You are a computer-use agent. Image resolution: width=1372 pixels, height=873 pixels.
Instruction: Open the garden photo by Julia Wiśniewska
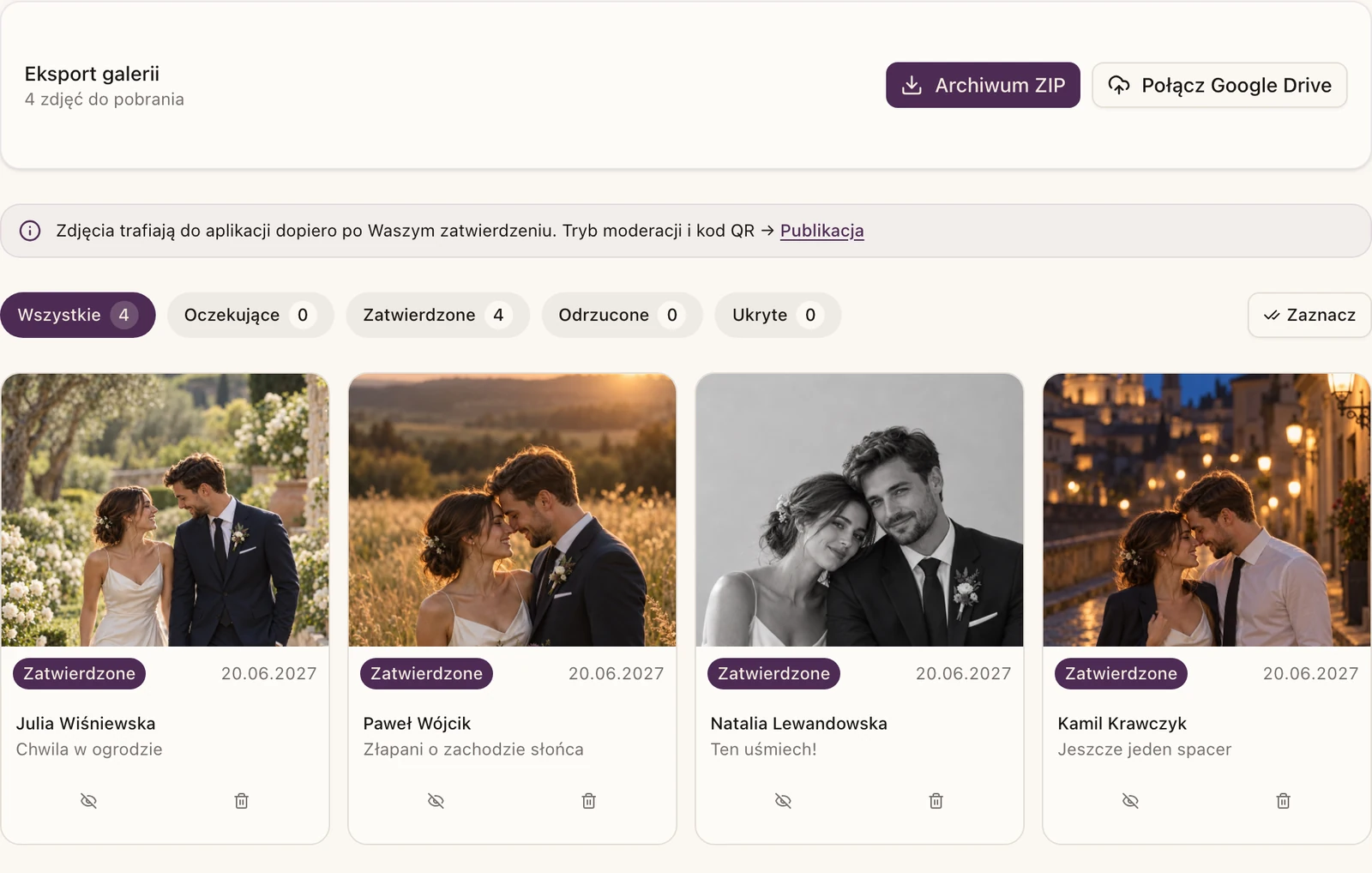click(x=165, y=509)
